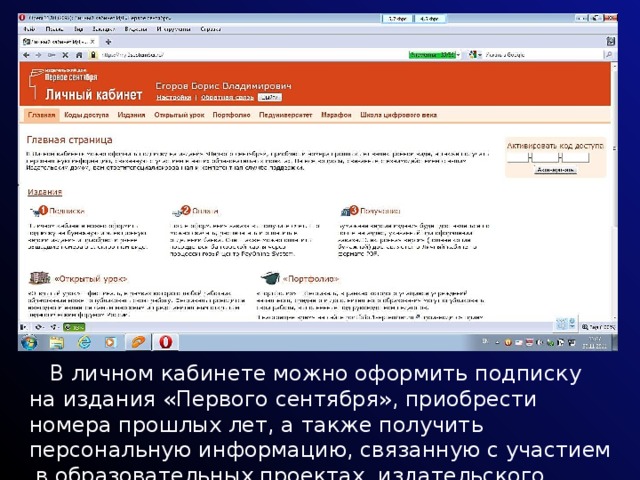Open the Получение link
Screen dimensions: 640x480
click(380, 211)
